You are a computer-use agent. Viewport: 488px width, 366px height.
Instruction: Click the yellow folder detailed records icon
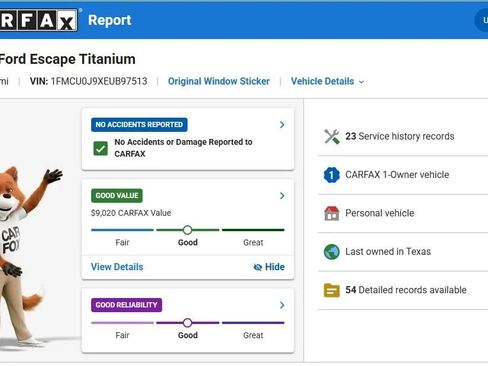coord(332,290)
